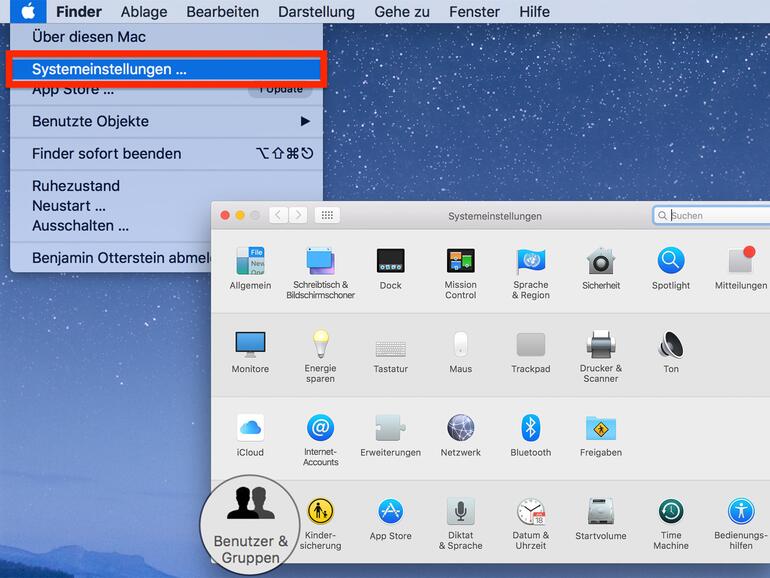Open the Startvolume preference pane

(x=601, y=519)
